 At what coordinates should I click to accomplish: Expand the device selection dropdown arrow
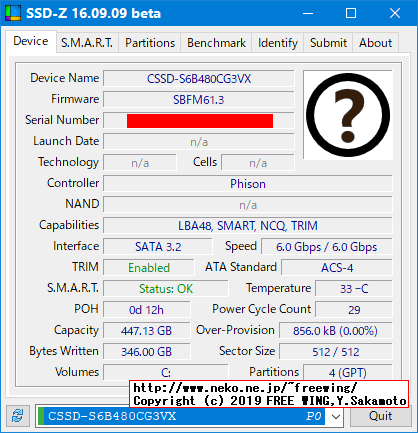[x=336, y=416]
